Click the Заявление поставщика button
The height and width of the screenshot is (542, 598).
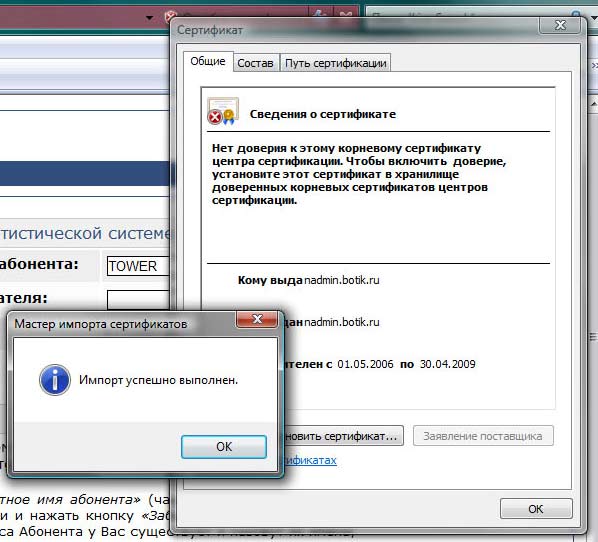pyautogui.click(x=483, y=436)
